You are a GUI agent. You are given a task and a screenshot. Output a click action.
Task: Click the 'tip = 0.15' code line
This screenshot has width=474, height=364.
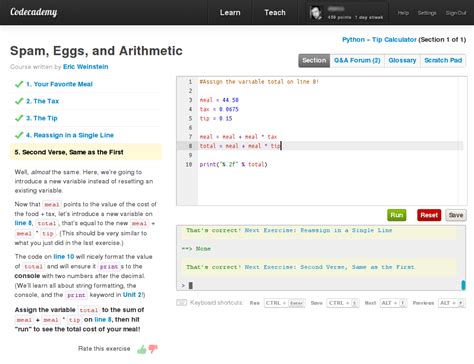(x=216, y=119)
